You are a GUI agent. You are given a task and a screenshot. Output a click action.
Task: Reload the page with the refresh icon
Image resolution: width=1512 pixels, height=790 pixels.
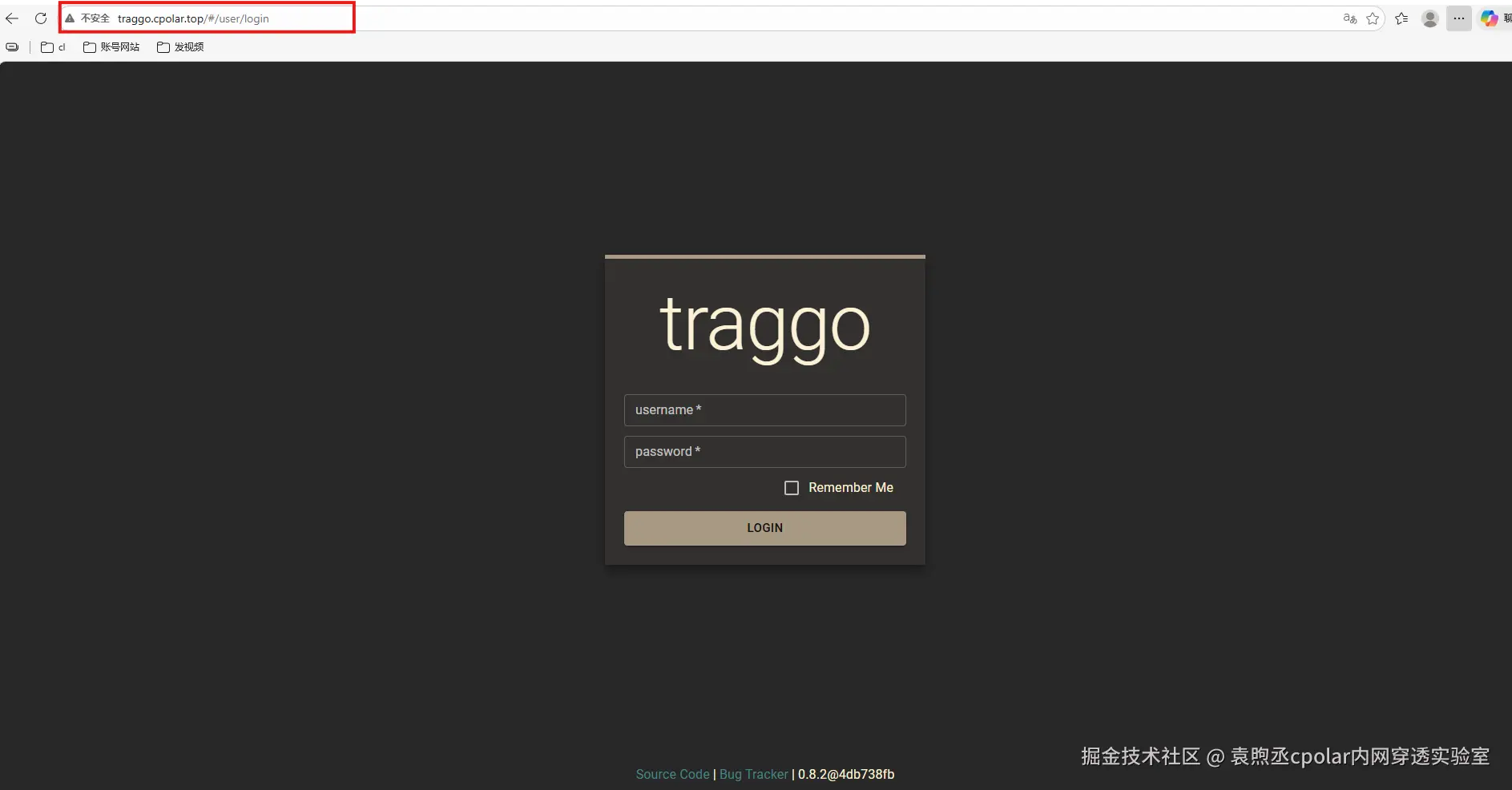coord(41,18)
